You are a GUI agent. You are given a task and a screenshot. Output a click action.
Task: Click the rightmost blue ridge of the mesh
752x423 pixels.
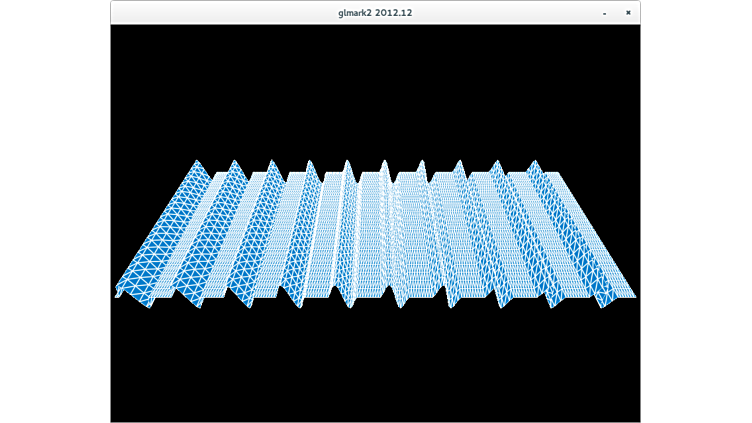(580, 240)
